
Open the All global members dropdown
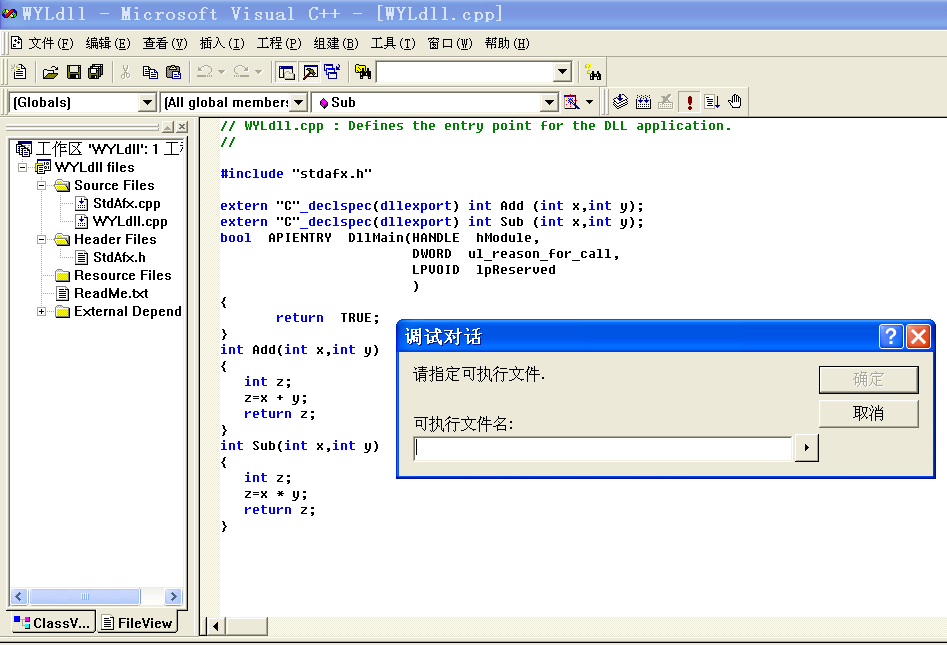click(x=298, y=103)
